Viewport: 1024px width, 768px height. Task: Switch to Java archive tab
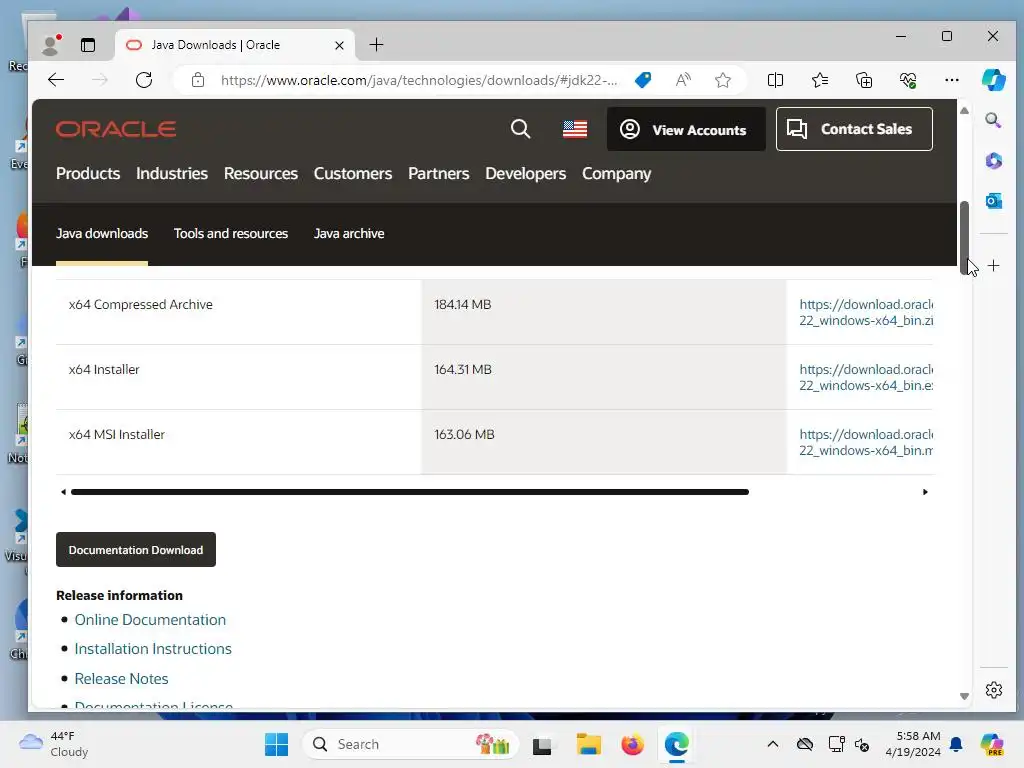tap(349, 234)
